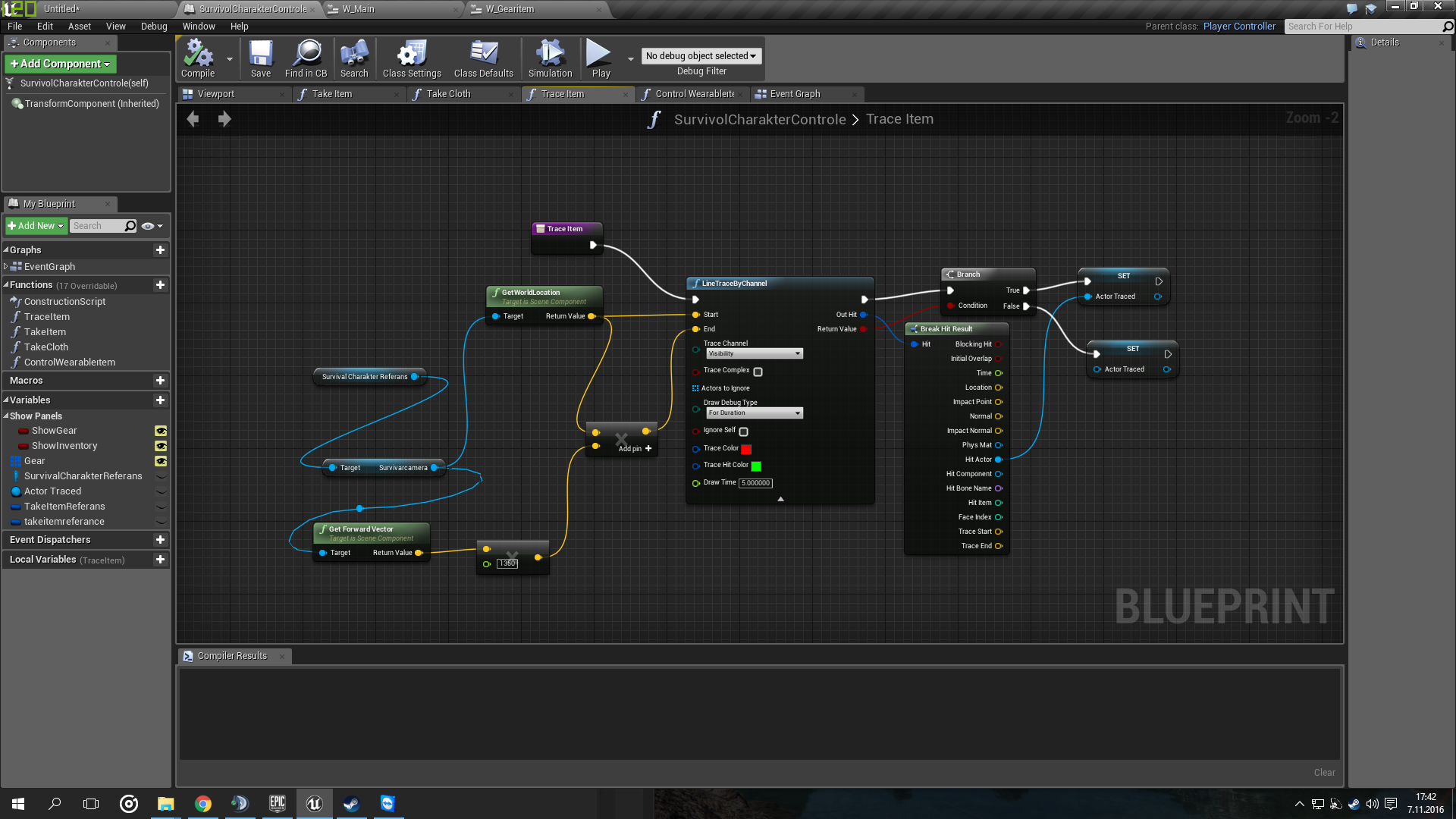Click Add pin on multiply node
Viewport: 1456px width, 819px height.
tap(635, 449)
